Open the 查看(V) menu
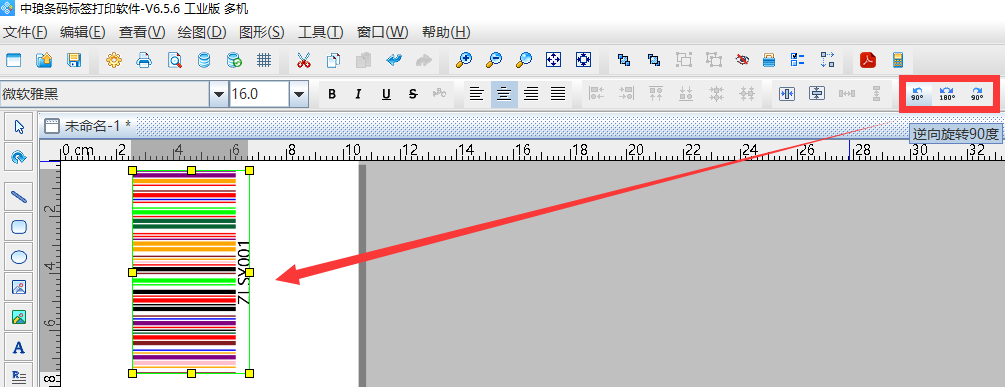The width and height of the screenshot is (1005, 387). pyautogui.click(x=142, y=32)
